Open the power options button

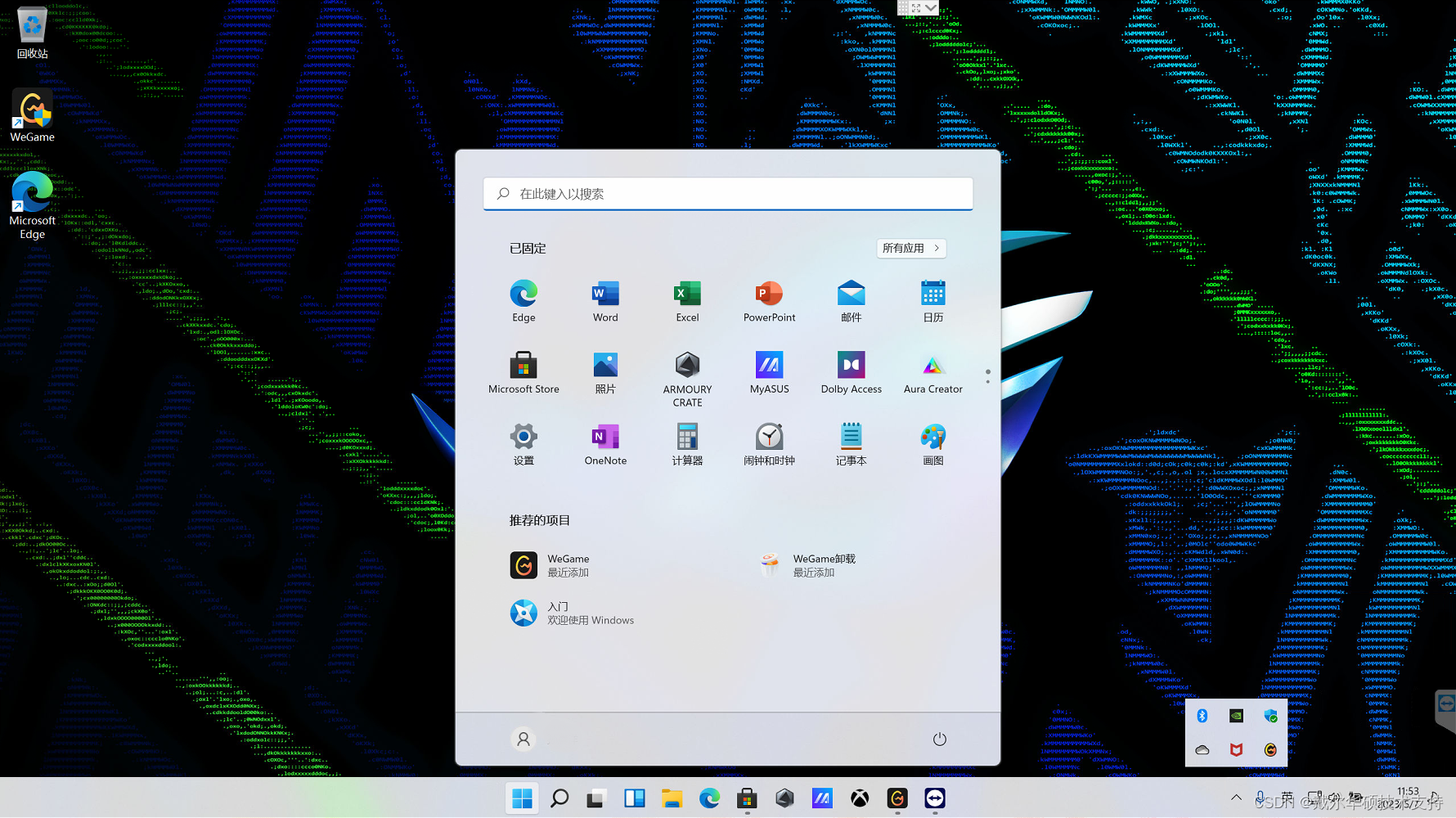(x=939, y=739)
